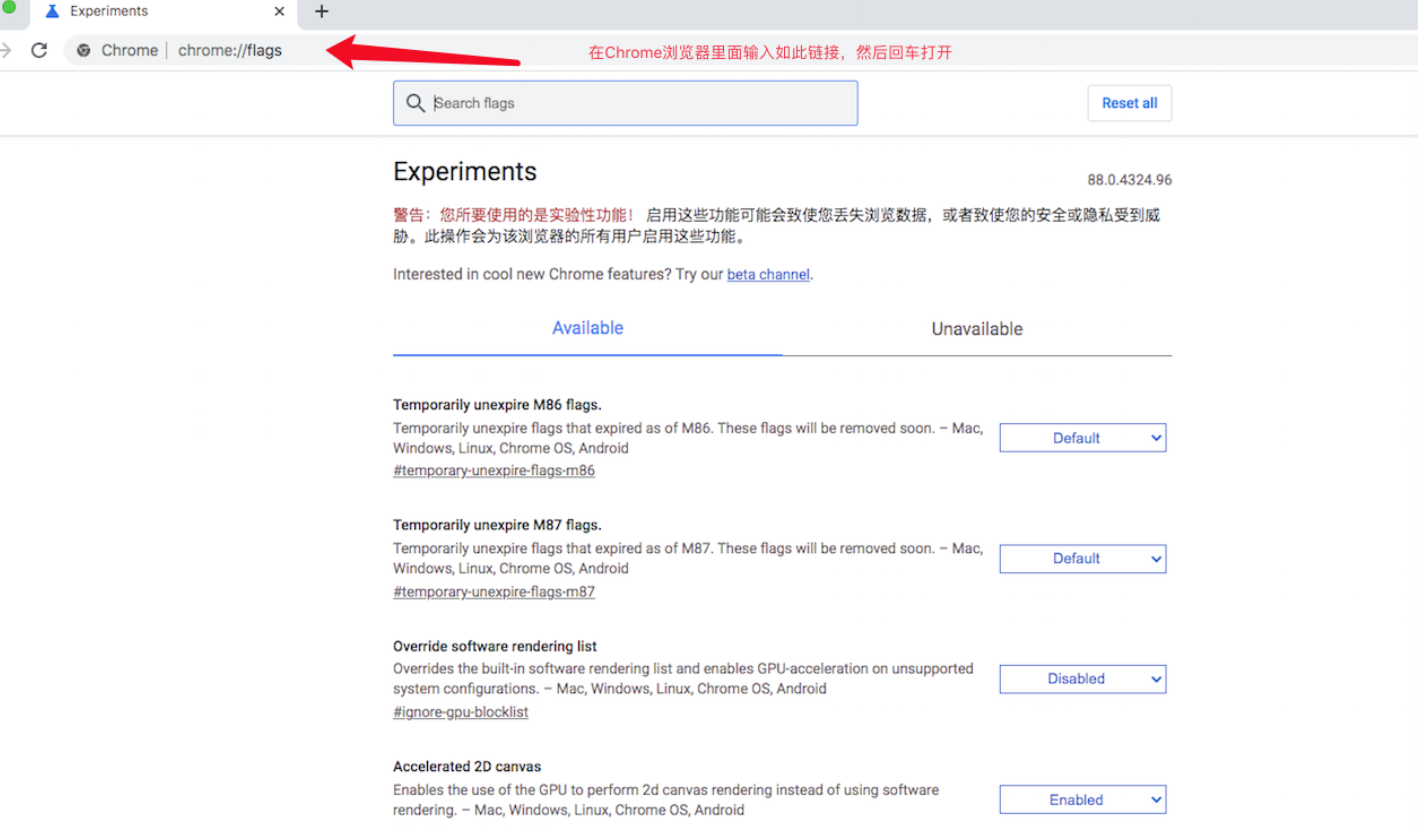Click the green window button

tap(8, 7)
